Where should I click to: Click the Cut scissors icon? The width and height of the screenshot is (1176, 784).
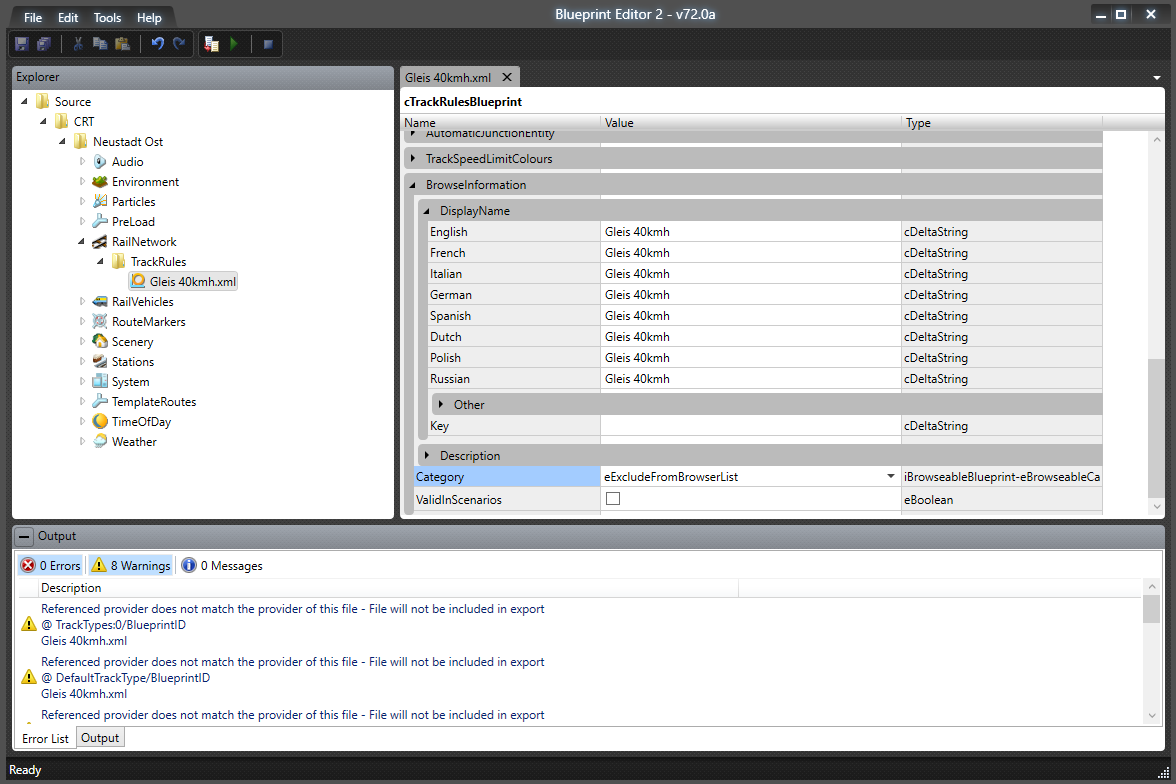coord(77,44)
